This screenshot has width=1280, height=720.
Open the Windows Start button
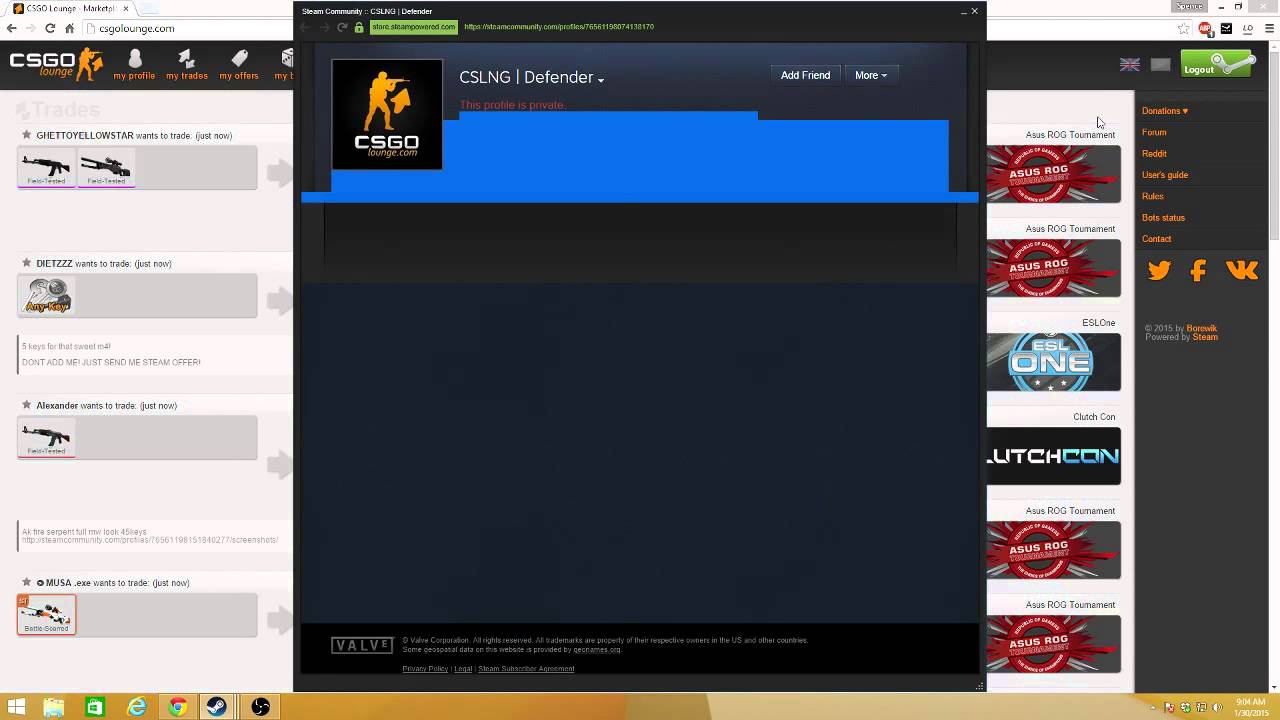[16, 707]
